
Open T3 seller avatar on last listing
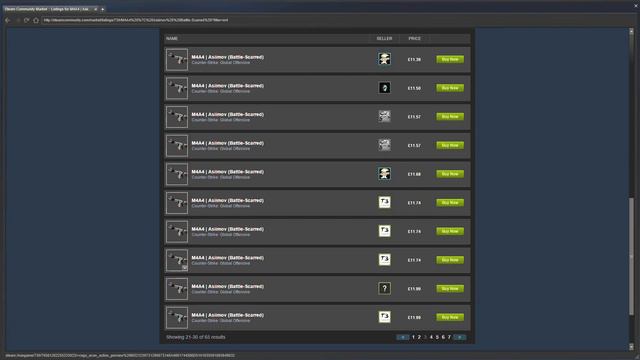click(384, 317)
